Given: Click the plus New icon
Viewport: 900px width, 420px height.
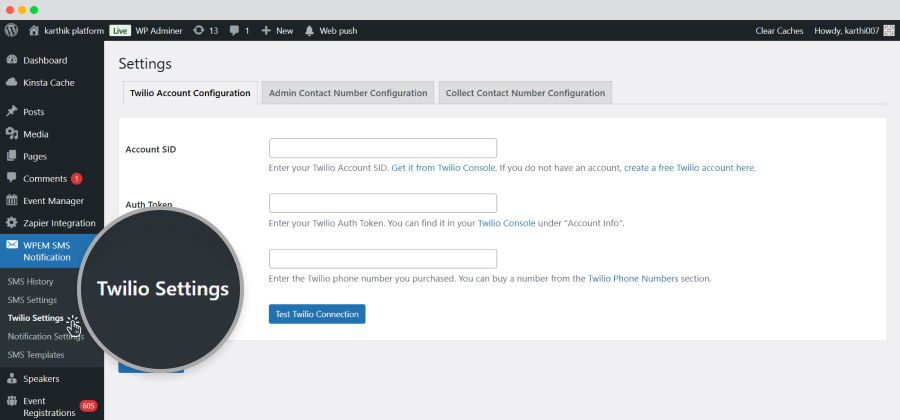Looking at the screenshot, I should [x=266, y=30].
